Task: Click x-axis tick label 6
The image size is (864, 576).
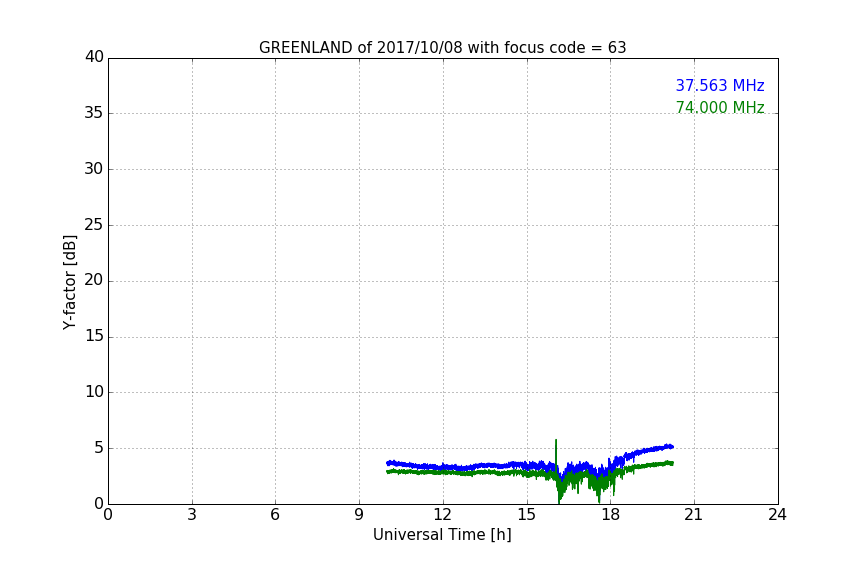Action: pos(275,515)
